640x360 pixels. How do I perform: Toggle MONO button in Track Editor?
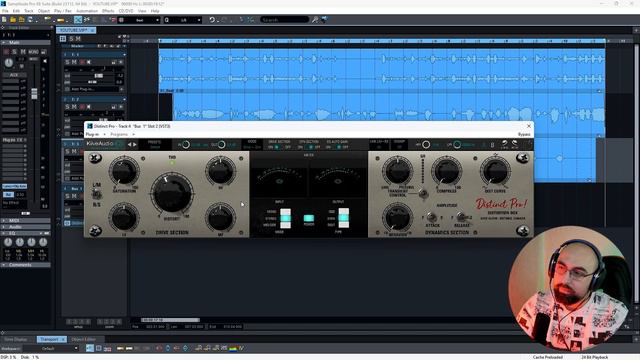click(x=33, y=52)
